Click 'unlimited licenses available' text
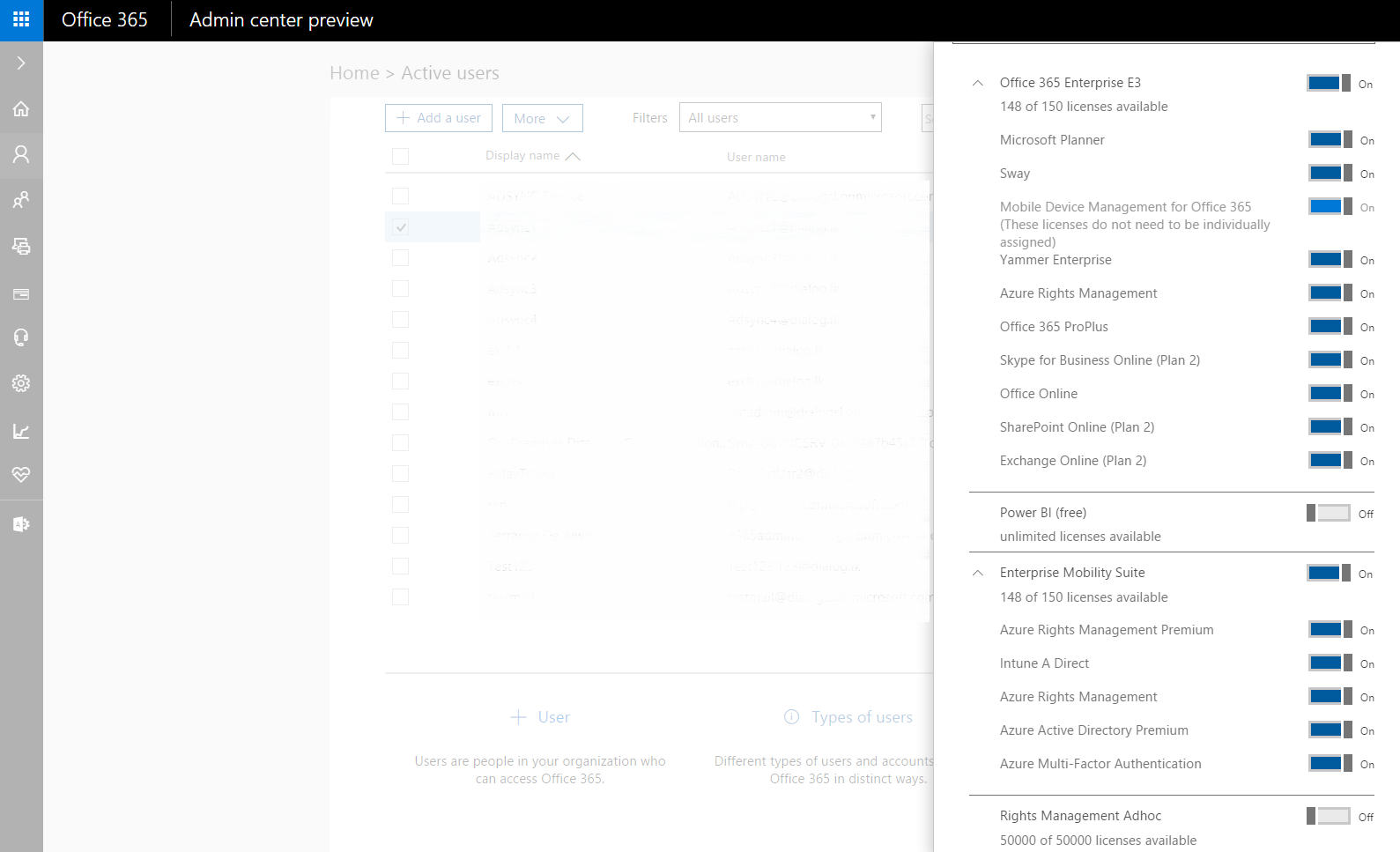 [x=1080, y=537]
